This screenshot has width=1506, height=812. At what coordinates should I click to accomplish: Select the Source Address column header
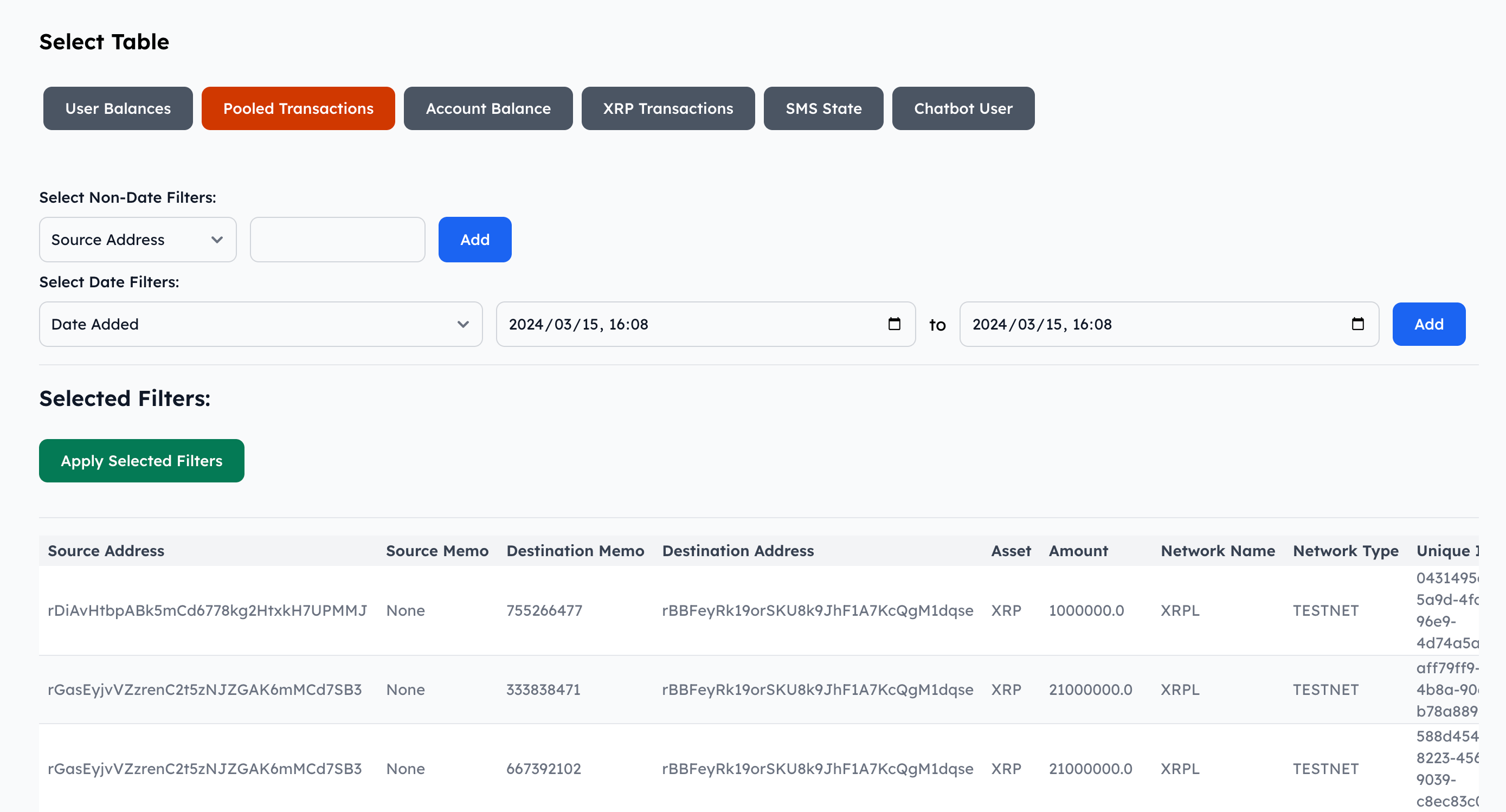coord(106,550)
